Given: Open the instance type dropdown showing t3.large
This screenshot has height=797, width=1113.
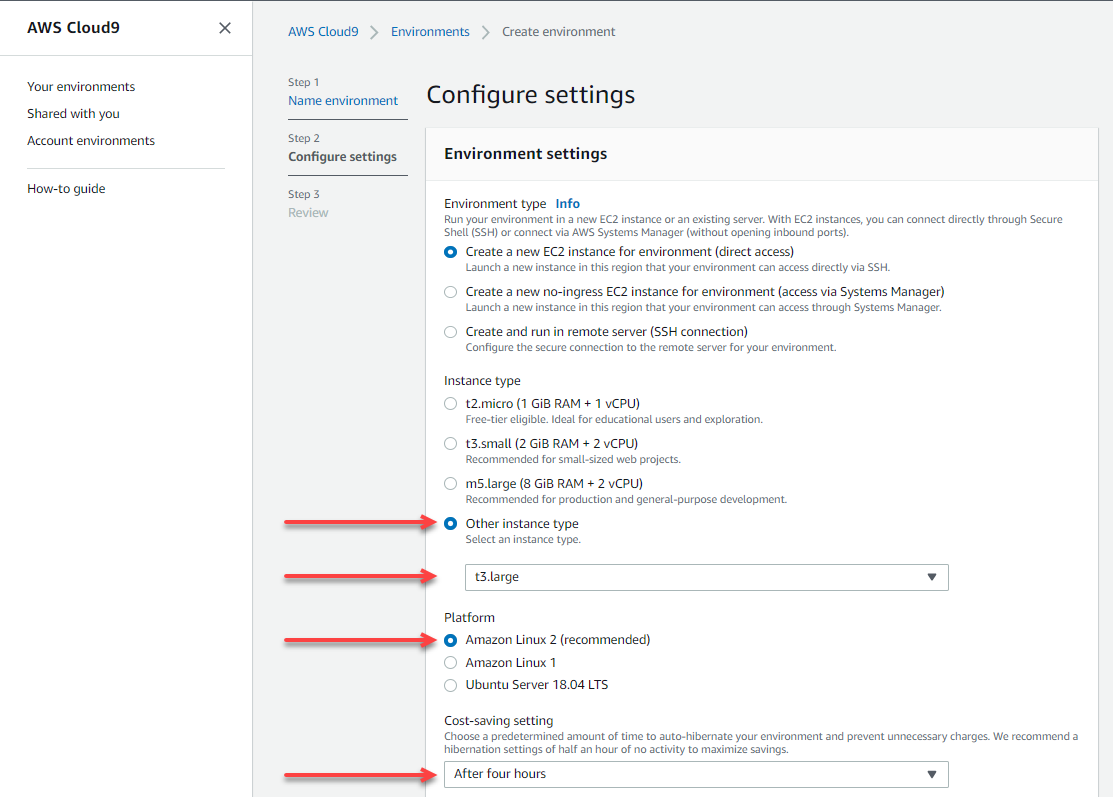Looking at the screenshot, I should (x=706, y=577).
